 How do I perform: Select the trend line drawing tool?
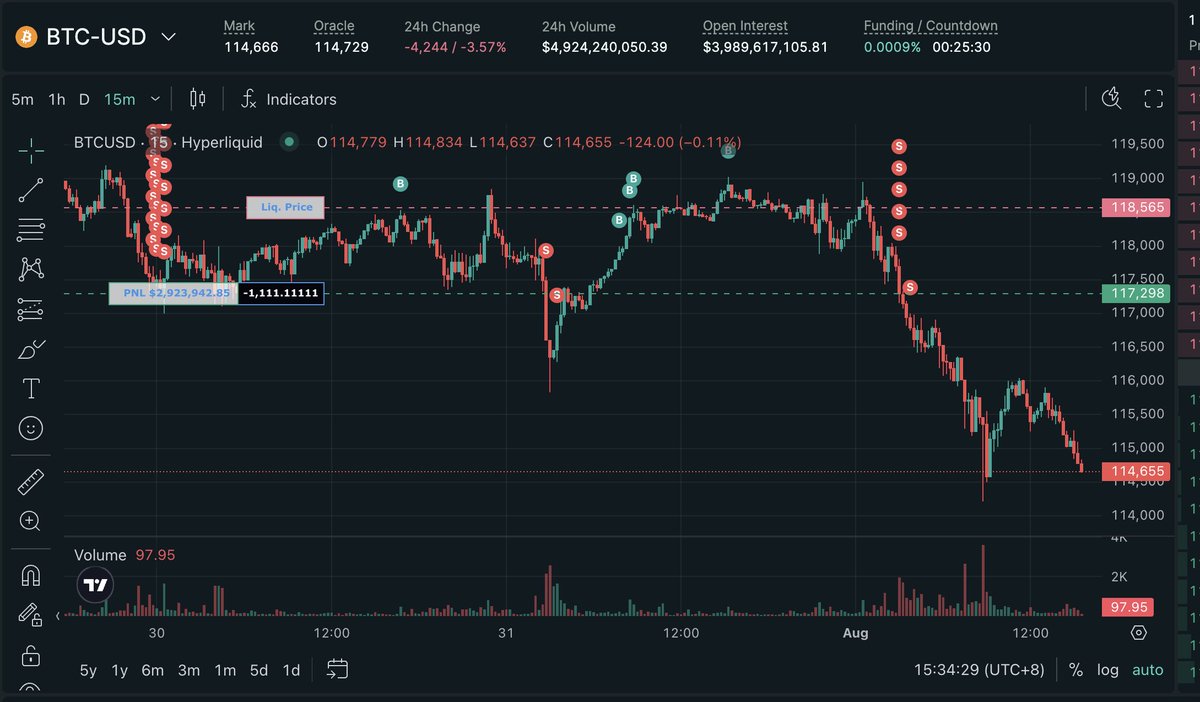[x=31, y=190]
